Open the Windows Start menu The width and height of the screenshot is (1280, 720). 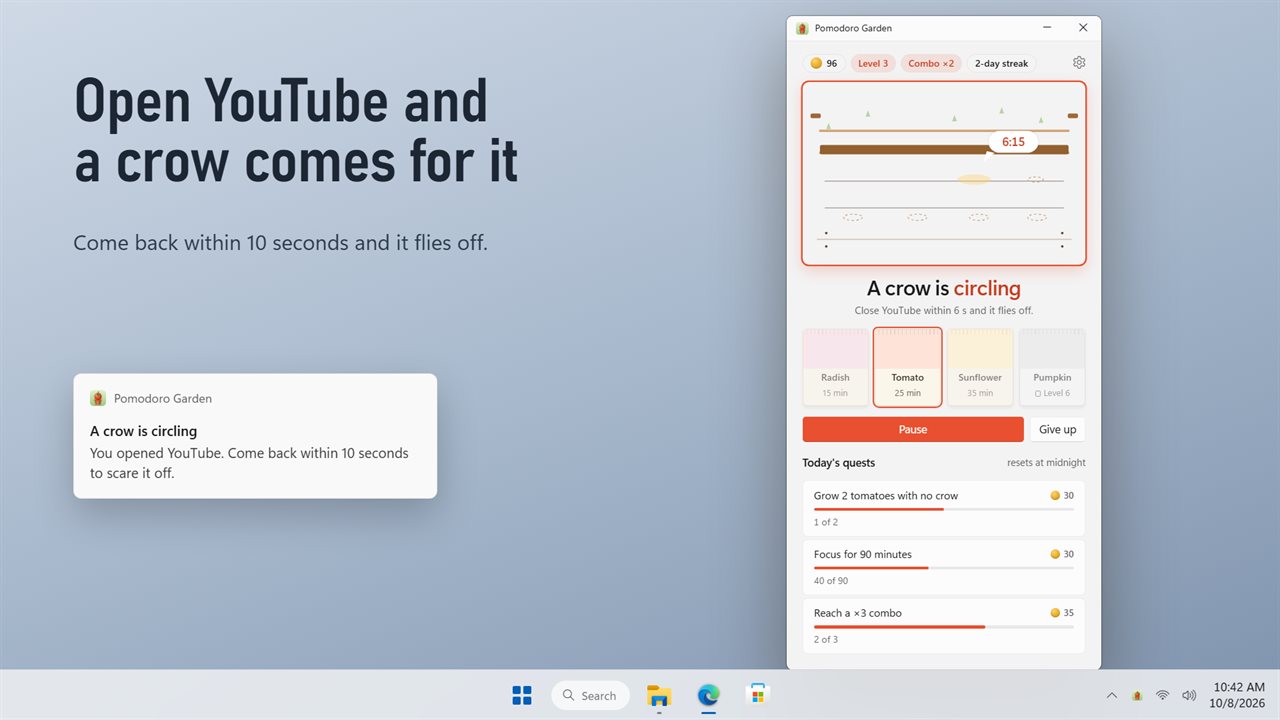(522, 695)
